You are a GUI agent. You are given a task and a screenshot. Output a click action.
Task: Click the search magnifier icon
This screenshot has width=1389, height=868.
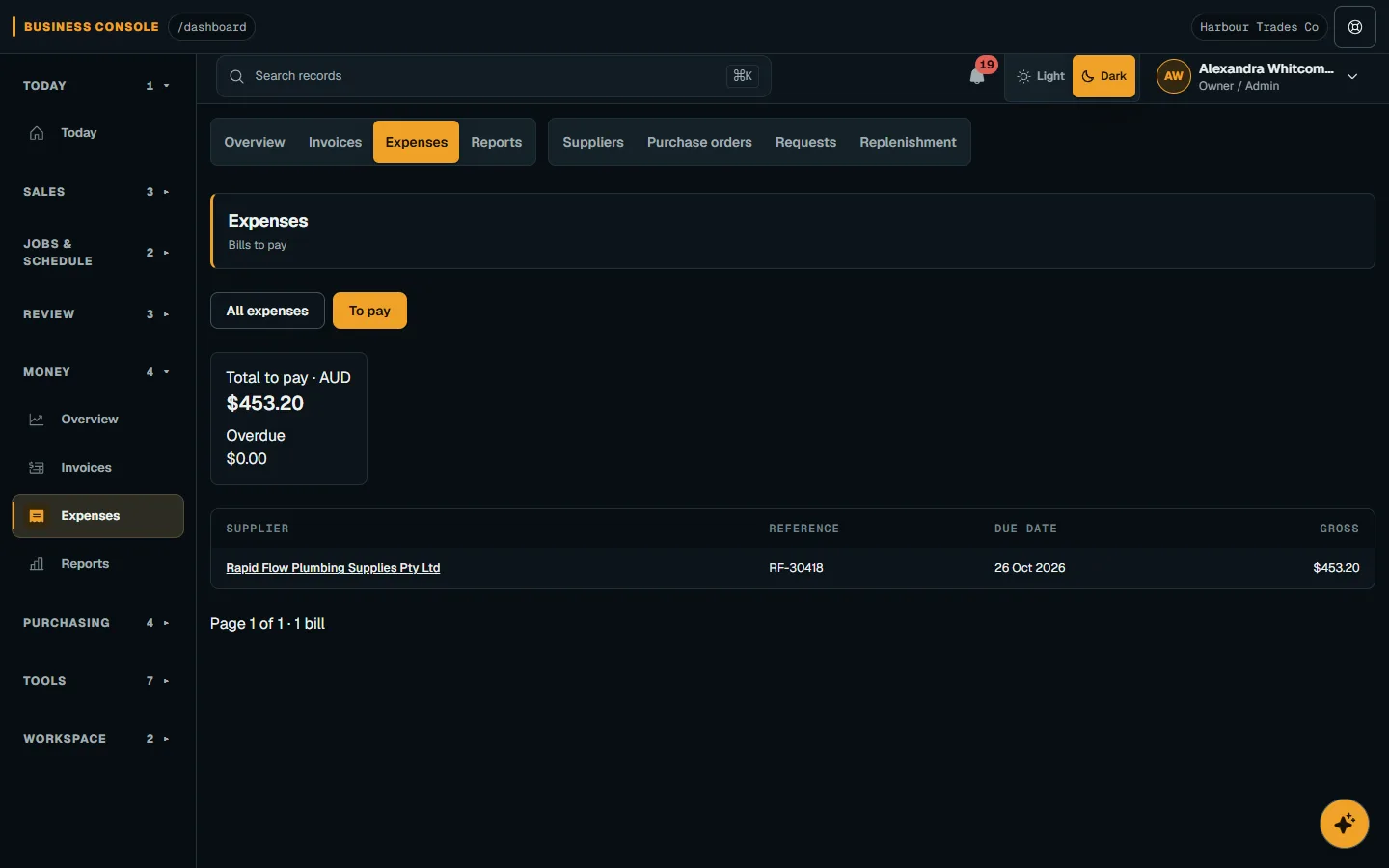236,76
